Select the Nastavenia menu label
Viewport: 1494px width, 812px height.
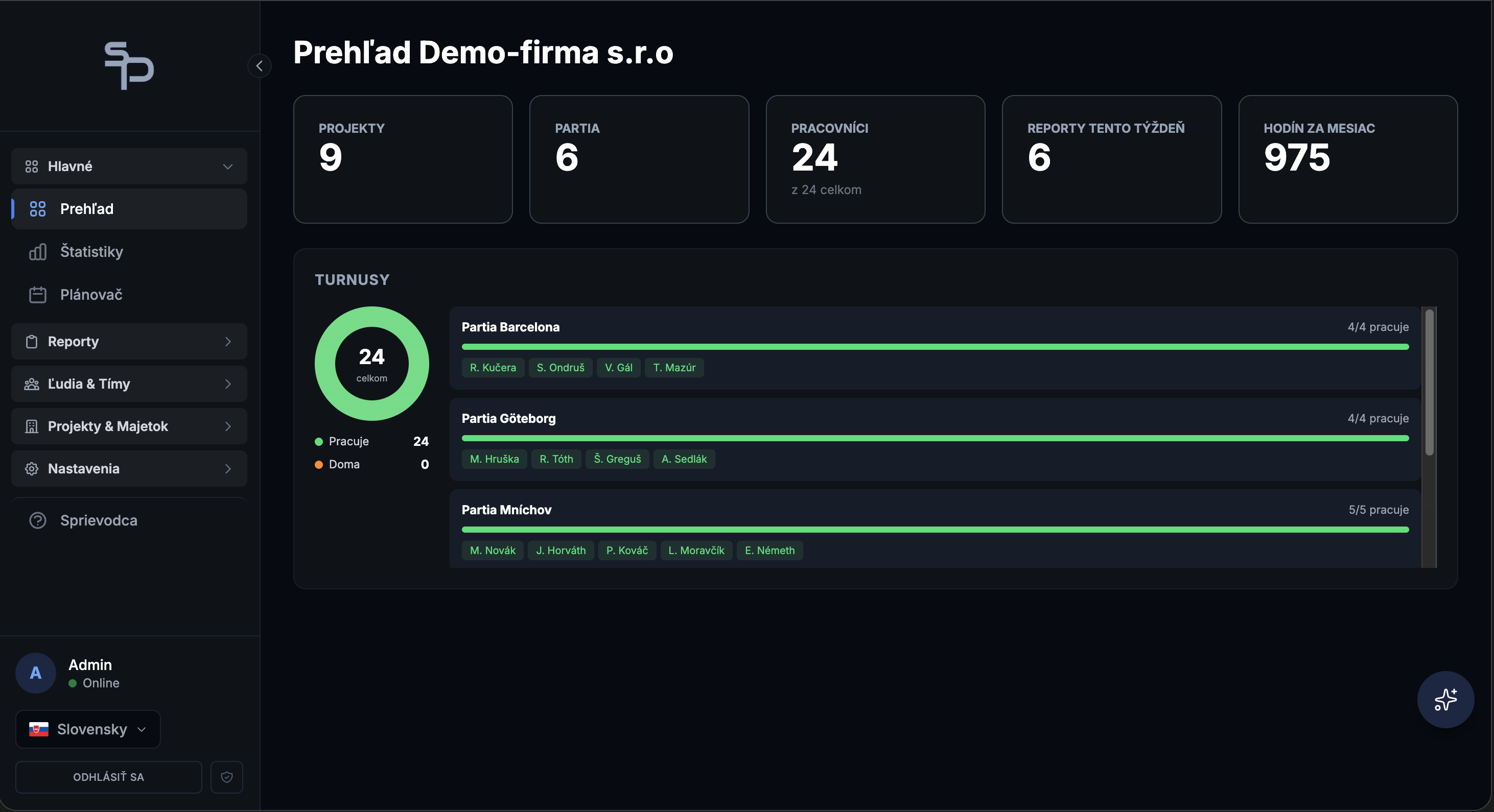[83, 468]
